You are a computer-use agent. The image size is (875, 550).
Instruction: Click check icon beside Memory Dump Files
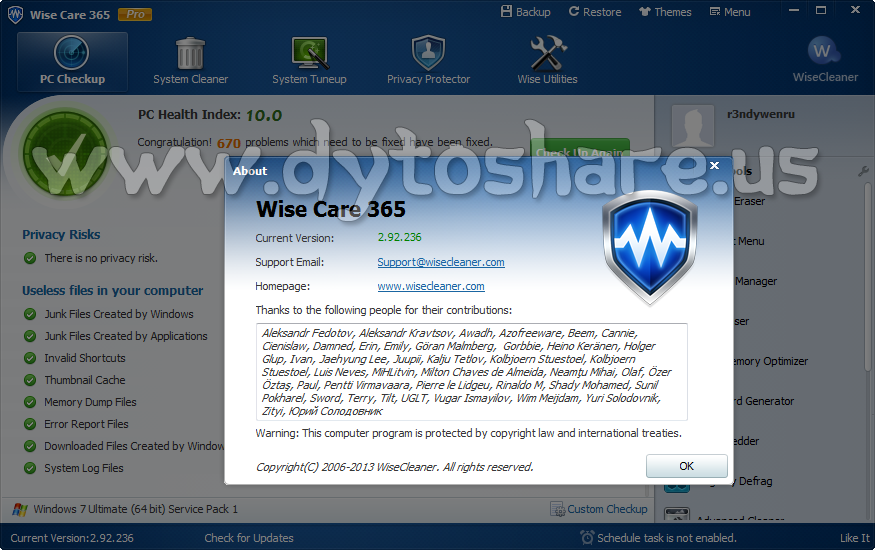pyautogui.click(x=30, y=402)
